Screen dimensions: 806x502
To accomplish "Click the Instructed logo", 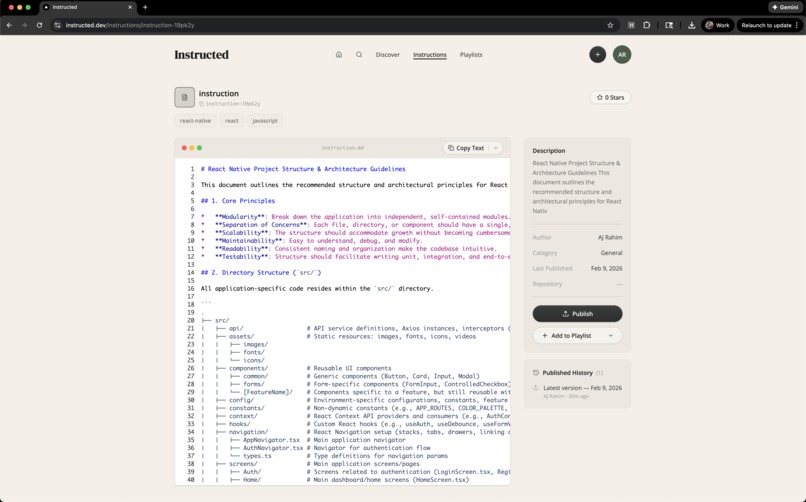I will pos(202,54).
